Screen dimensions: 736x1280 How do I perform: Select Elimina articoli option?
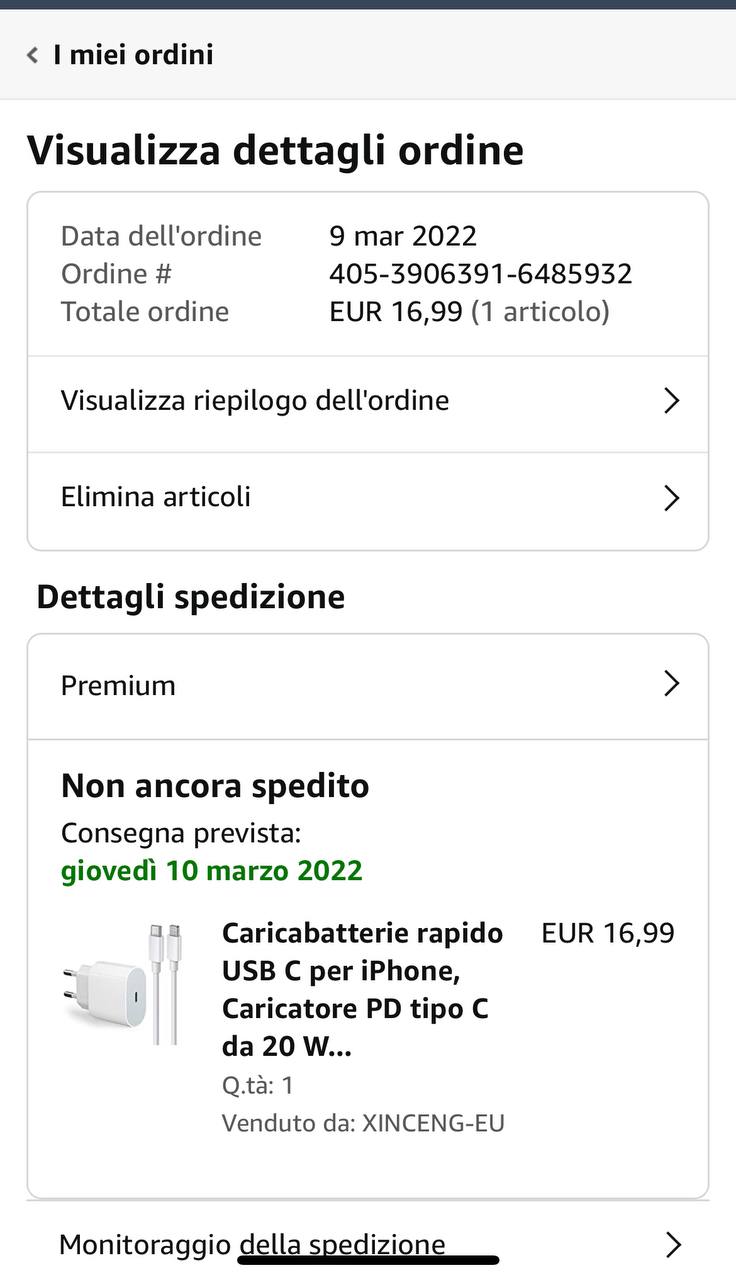(x=156, y=497)
